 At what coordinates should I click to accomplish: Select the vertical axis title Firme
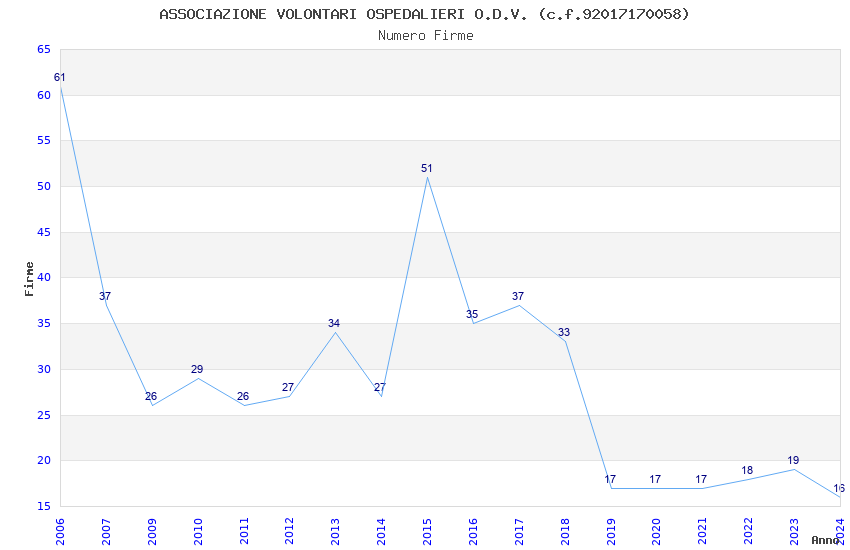pyautogui.click(x=29, y=279)
